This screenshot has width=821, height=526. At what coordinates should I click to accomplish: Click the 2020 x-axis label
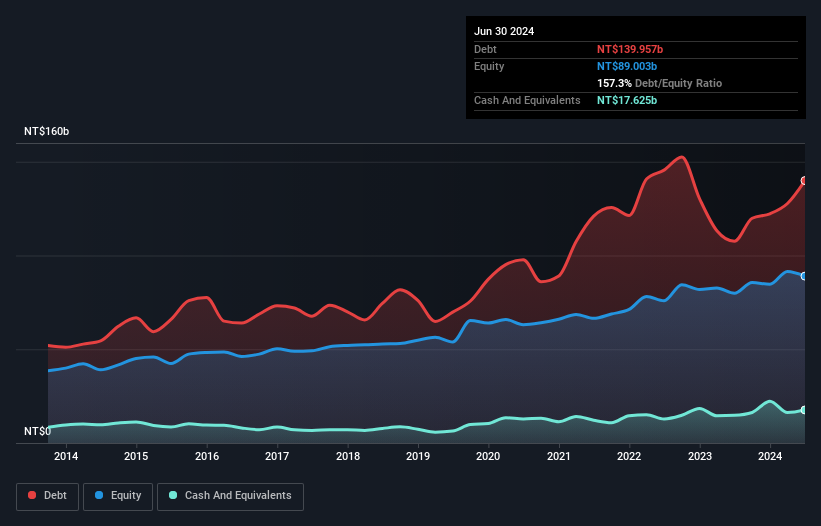coord(488,456)
